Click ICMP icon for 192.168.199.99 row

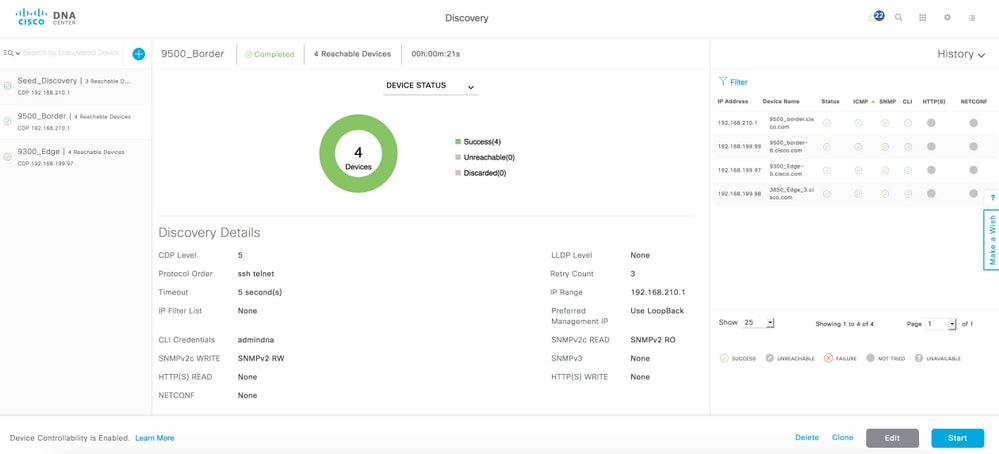point(858,146)
